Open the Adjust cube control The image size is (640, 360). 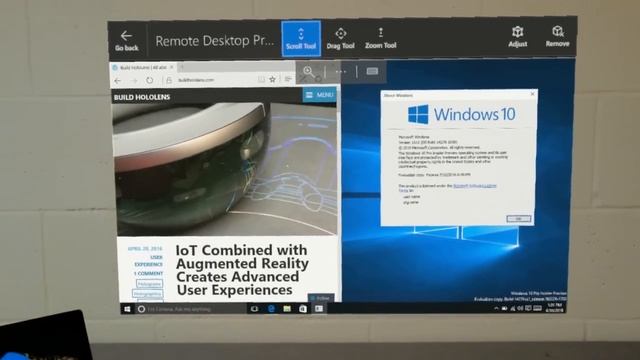tap(518, 37)
